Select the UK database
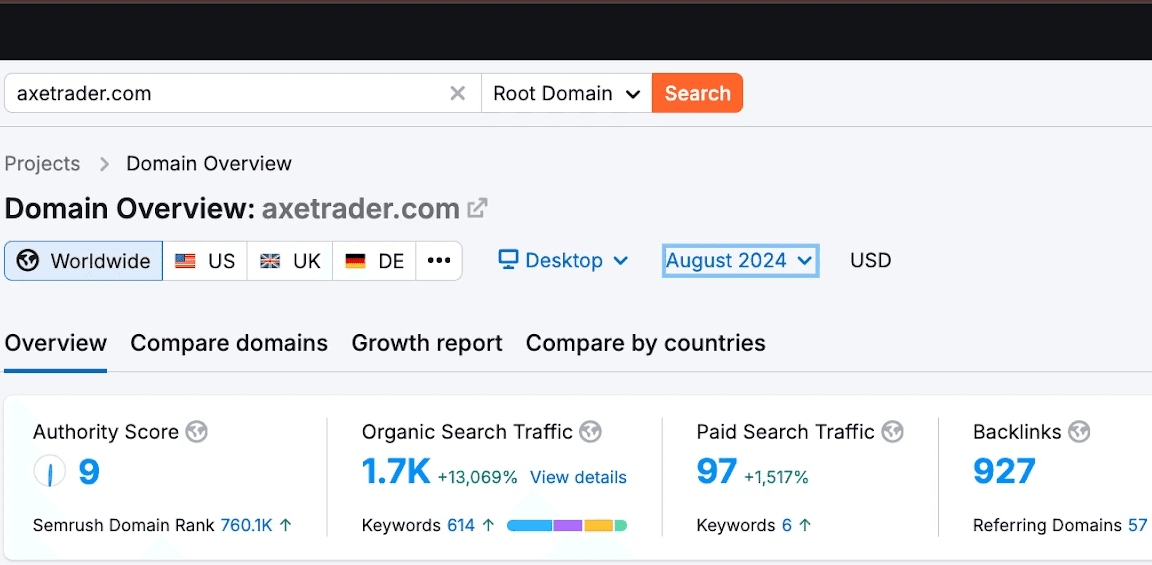The image size is (1152, 565). point(290,261)
